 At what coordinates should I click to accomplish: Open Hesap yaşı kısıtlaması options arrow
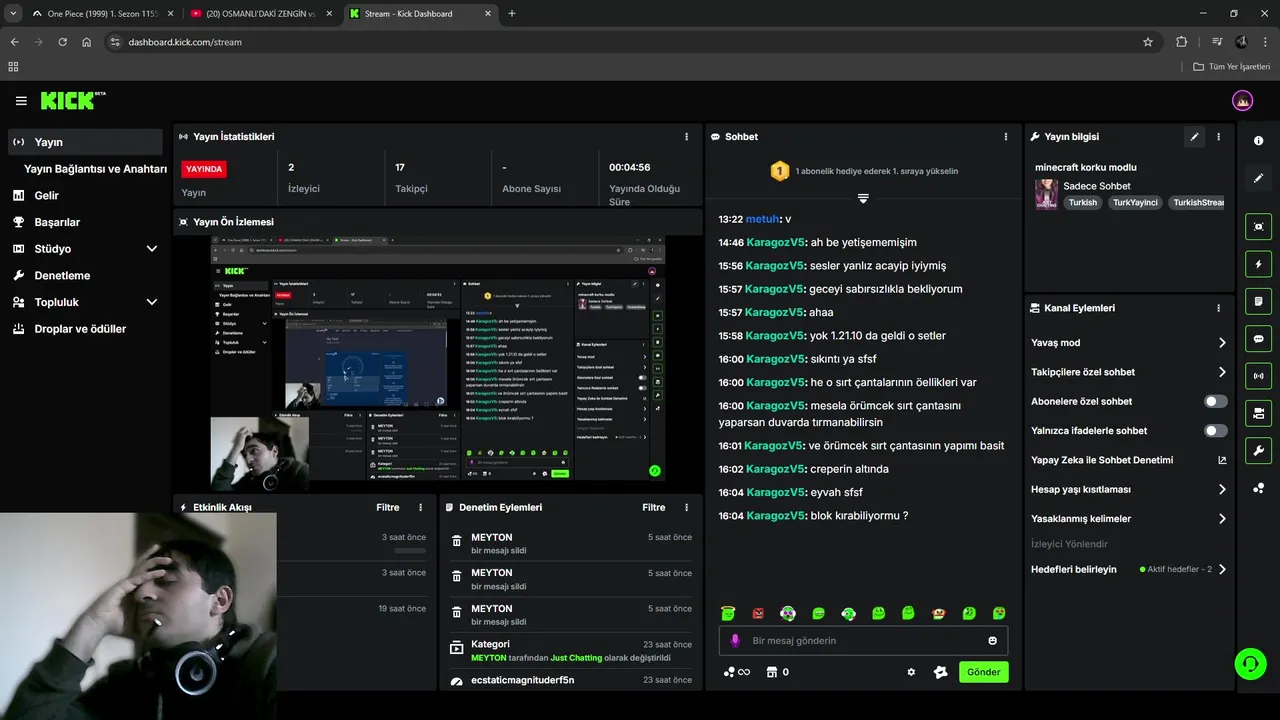[1222, 490]
